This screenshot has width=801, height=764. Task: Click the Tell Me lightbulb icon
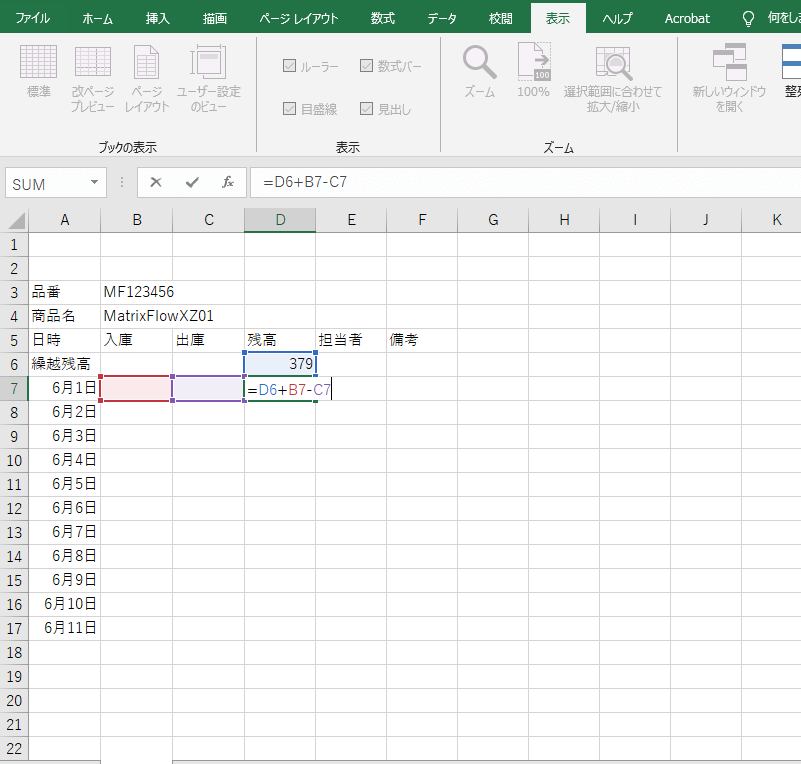click(x=748, y=19)
